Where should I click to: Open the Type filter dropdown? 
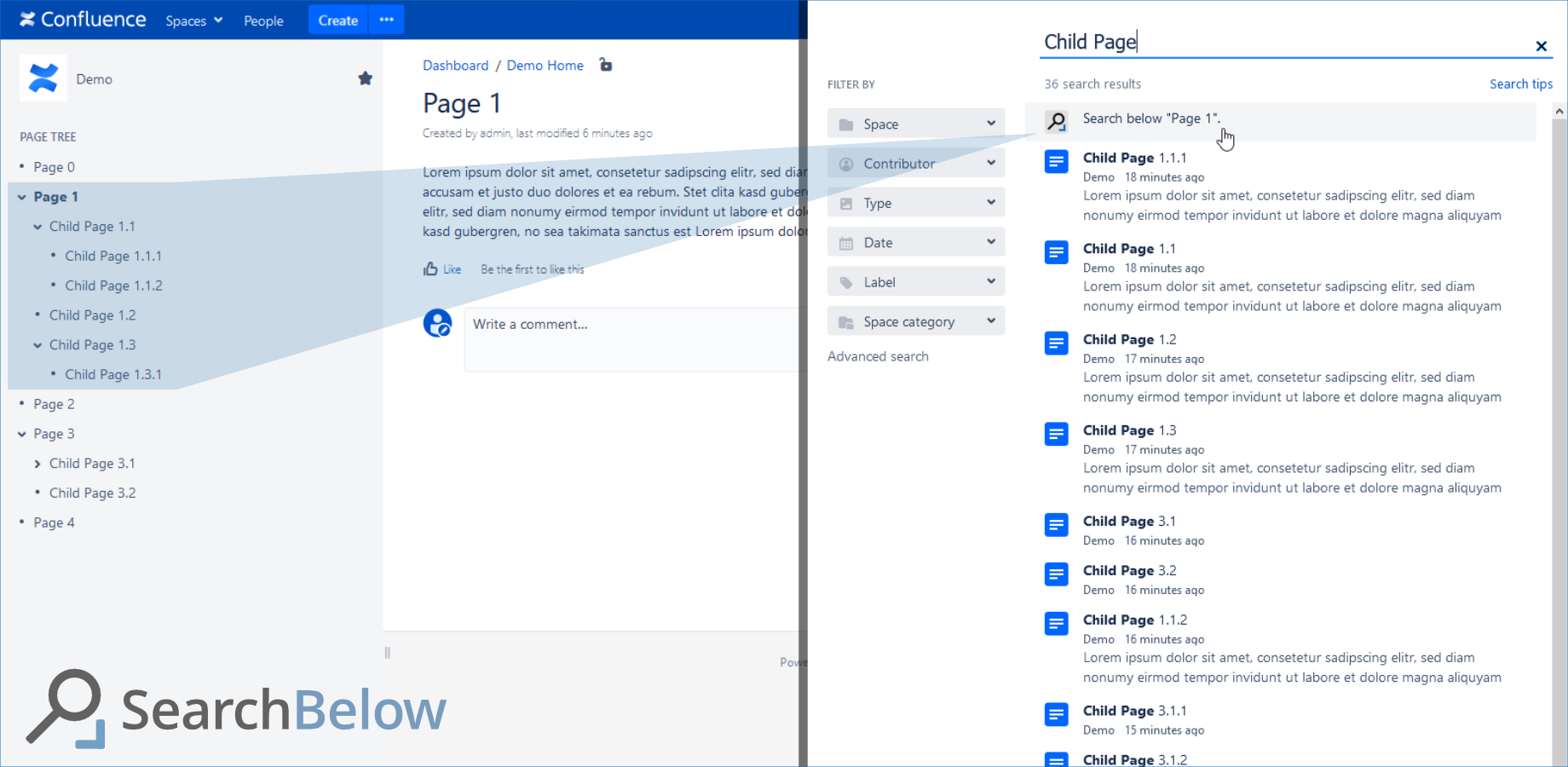click(x=916, y=203)
